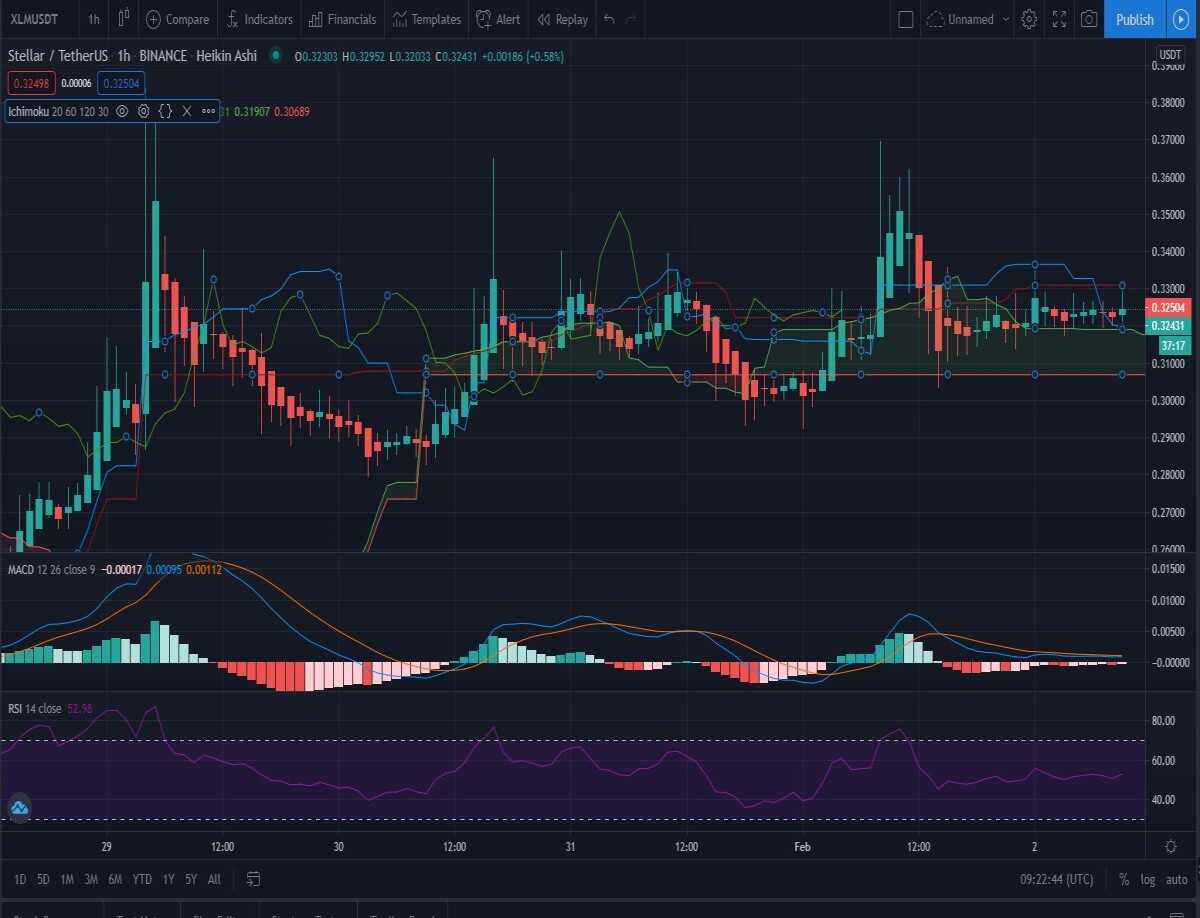The width and height of the screenshot is (1200, 918).
Task: Open the go to date icon
Action: coord(253,879)
